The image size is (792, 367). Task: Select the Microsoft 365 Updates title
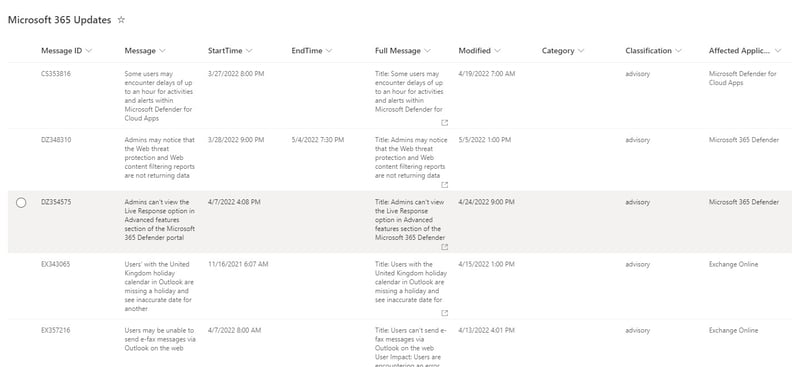pyautogui.click(x=60, y=20)
